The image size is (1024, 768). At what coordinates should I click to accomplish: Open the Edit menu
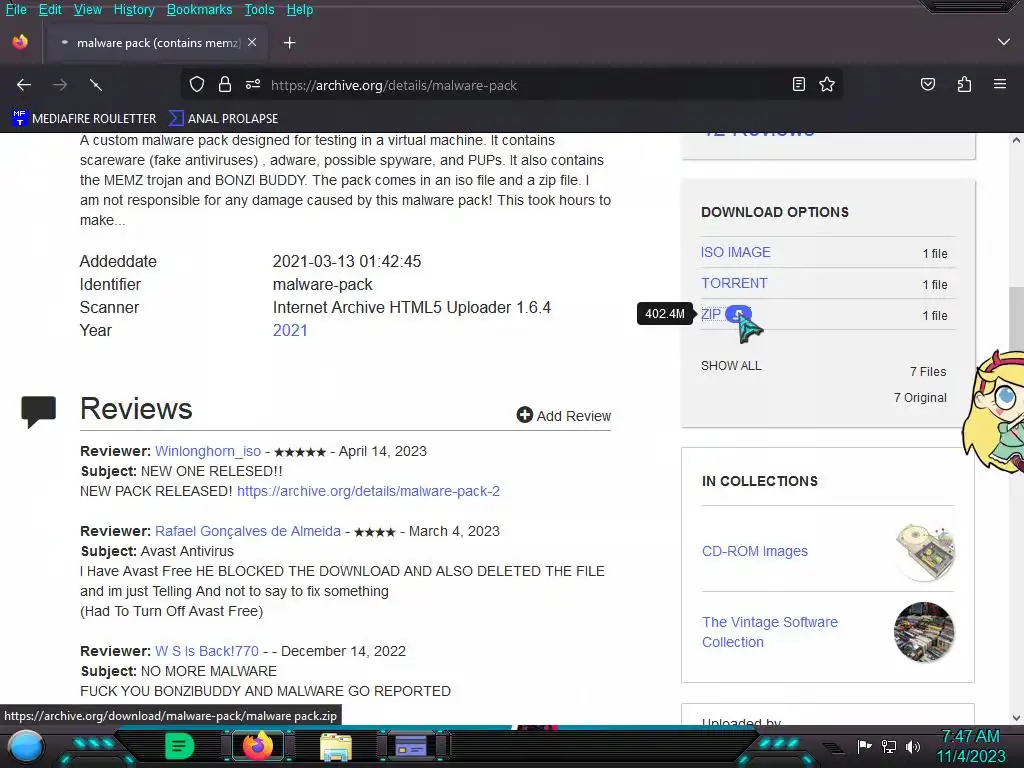coord(50,9)
